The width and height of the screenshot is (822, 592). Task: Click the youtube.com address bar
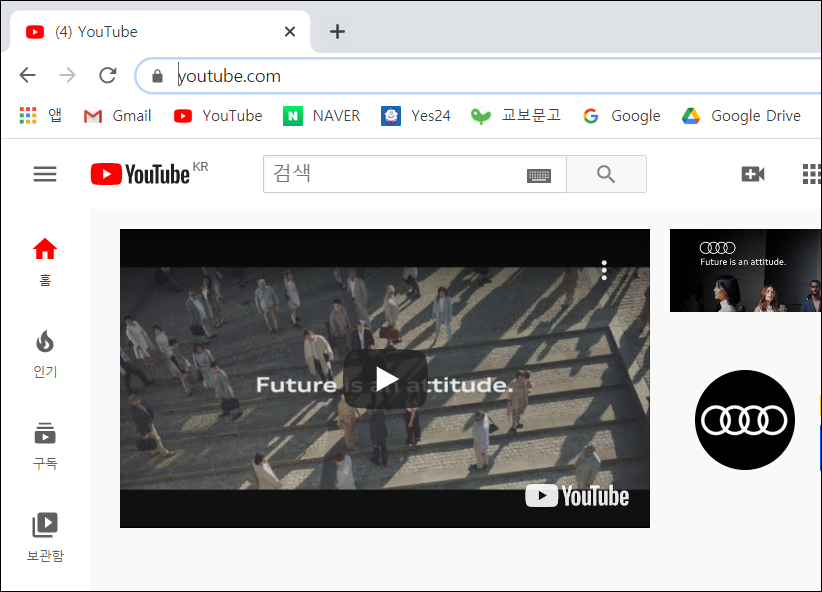[x=477, y=76]
